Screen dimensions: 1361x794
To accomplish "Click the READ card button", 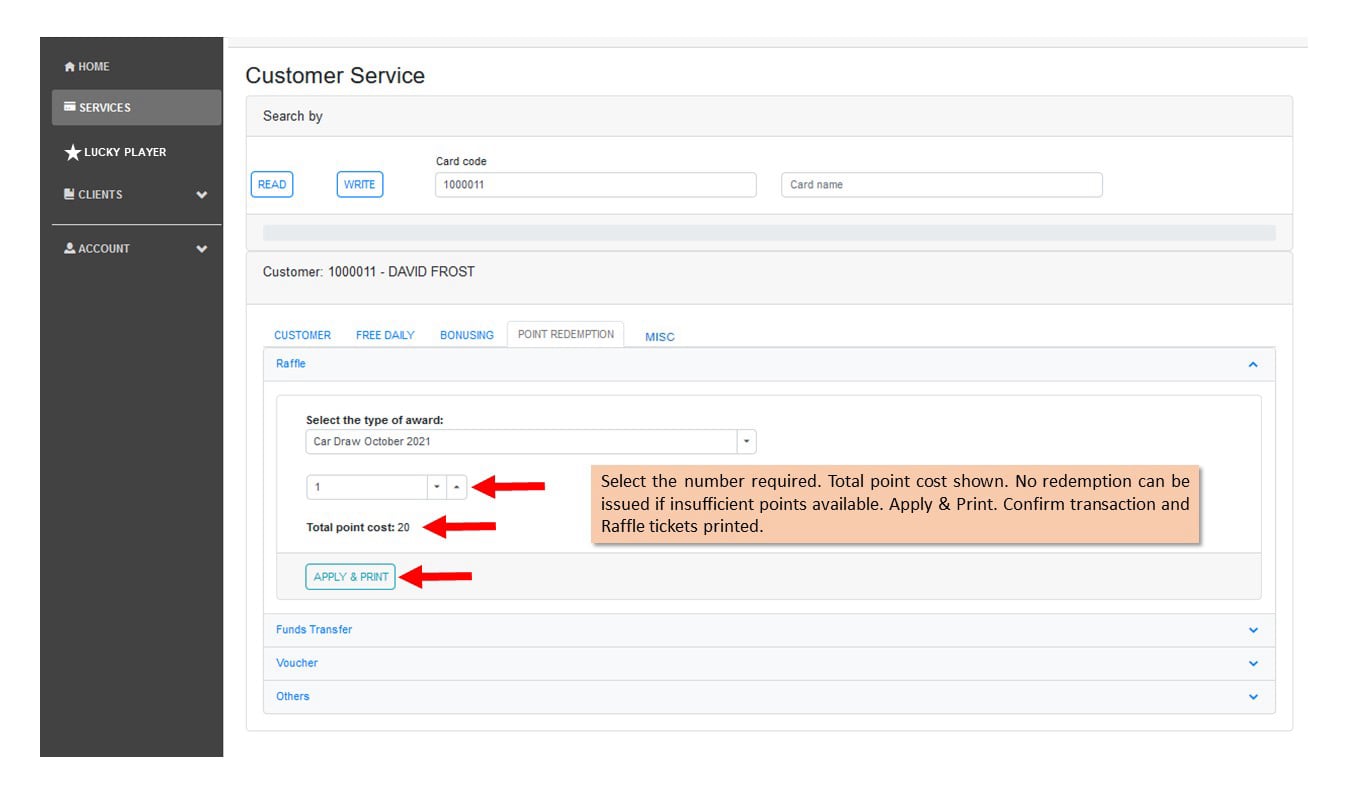I will point(272,185).
